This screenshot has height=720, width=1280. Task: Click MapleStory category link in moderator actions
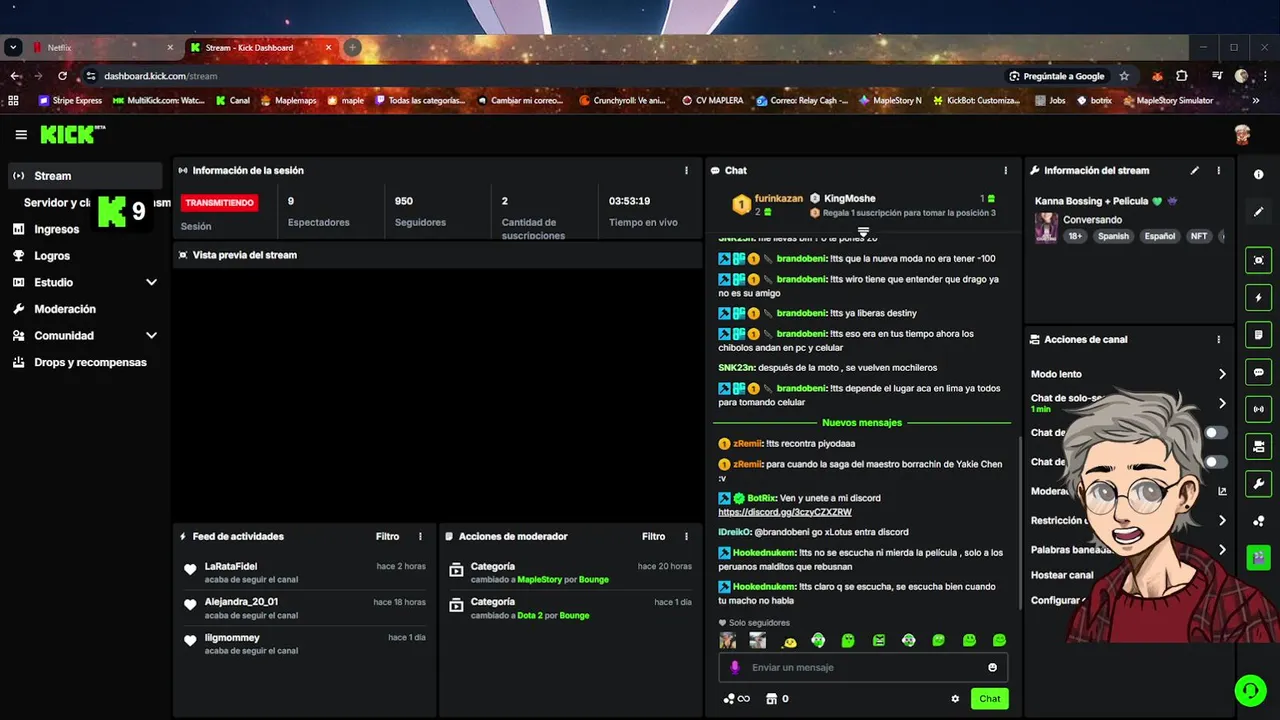point(540,580)
